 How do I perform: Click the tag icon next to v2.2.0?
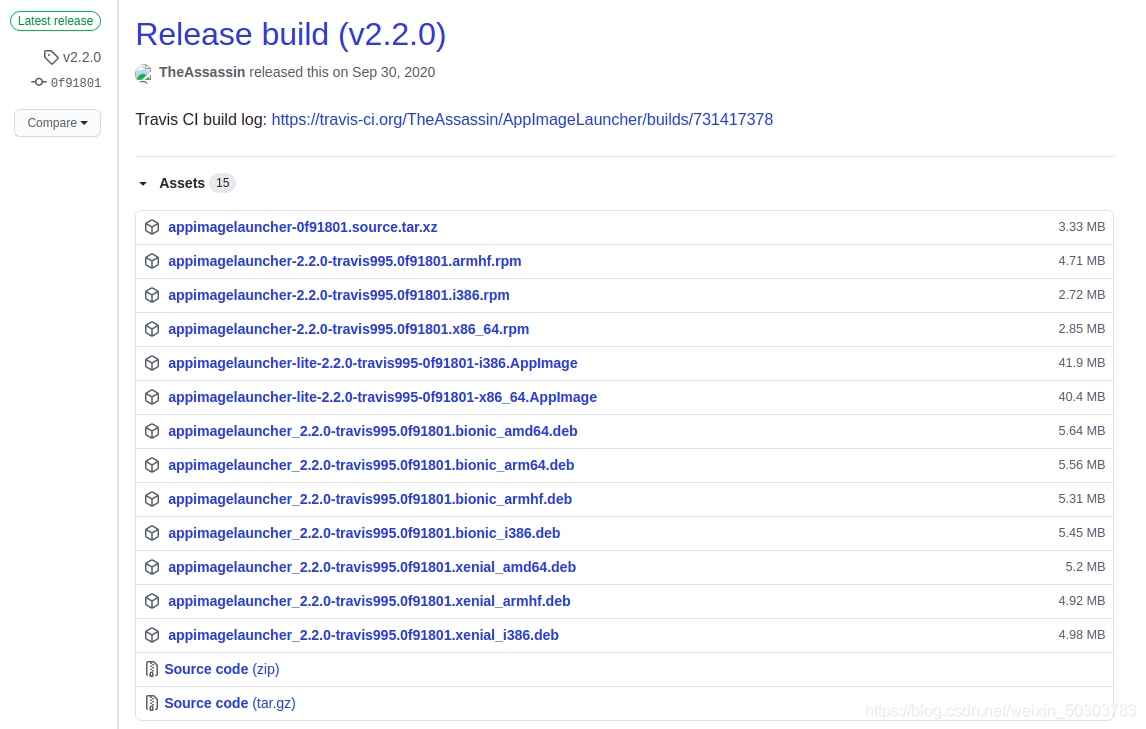point(51,57)
